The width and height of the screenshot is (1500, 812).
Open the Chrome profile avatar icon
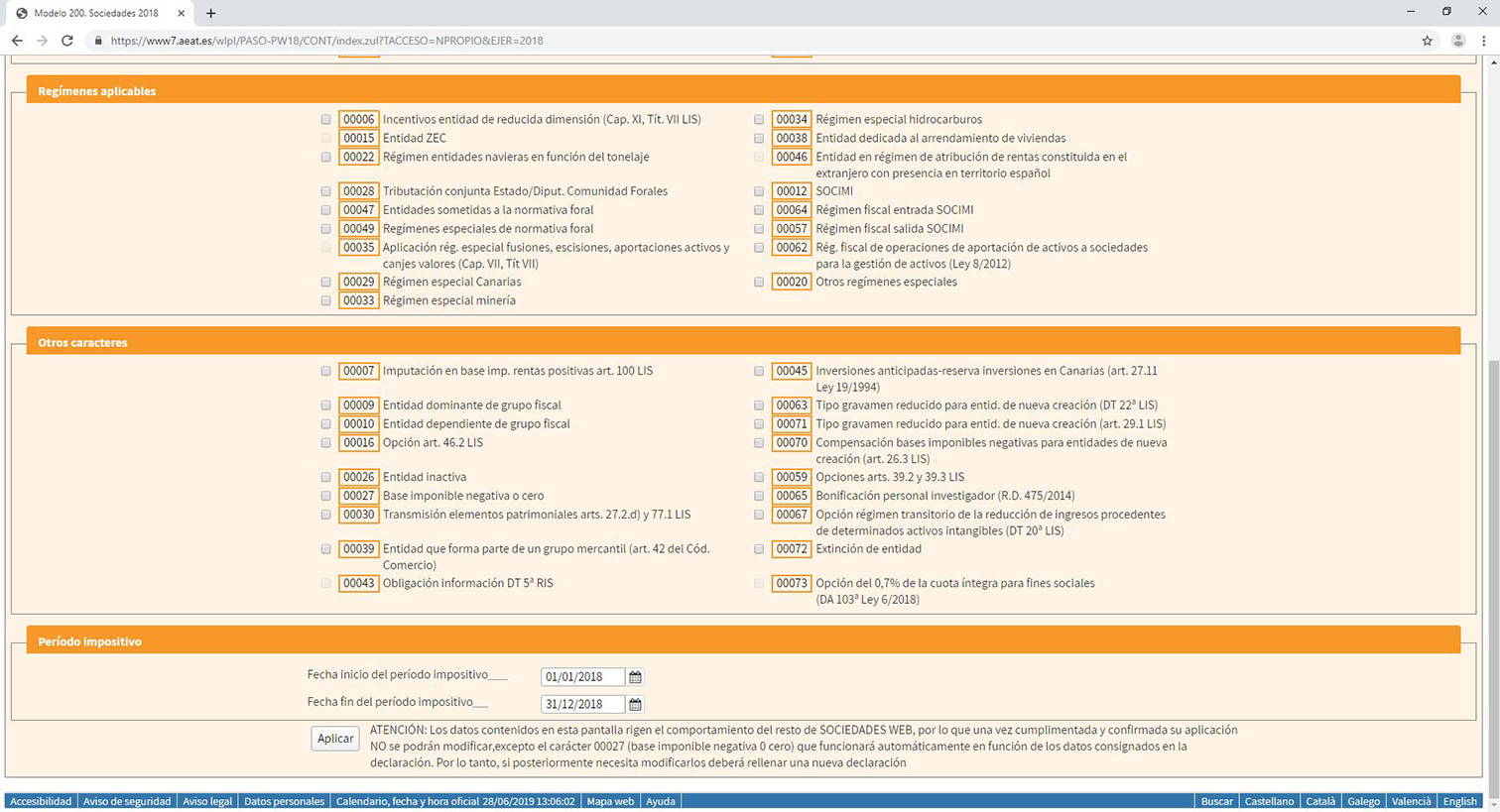point(1457,41)
